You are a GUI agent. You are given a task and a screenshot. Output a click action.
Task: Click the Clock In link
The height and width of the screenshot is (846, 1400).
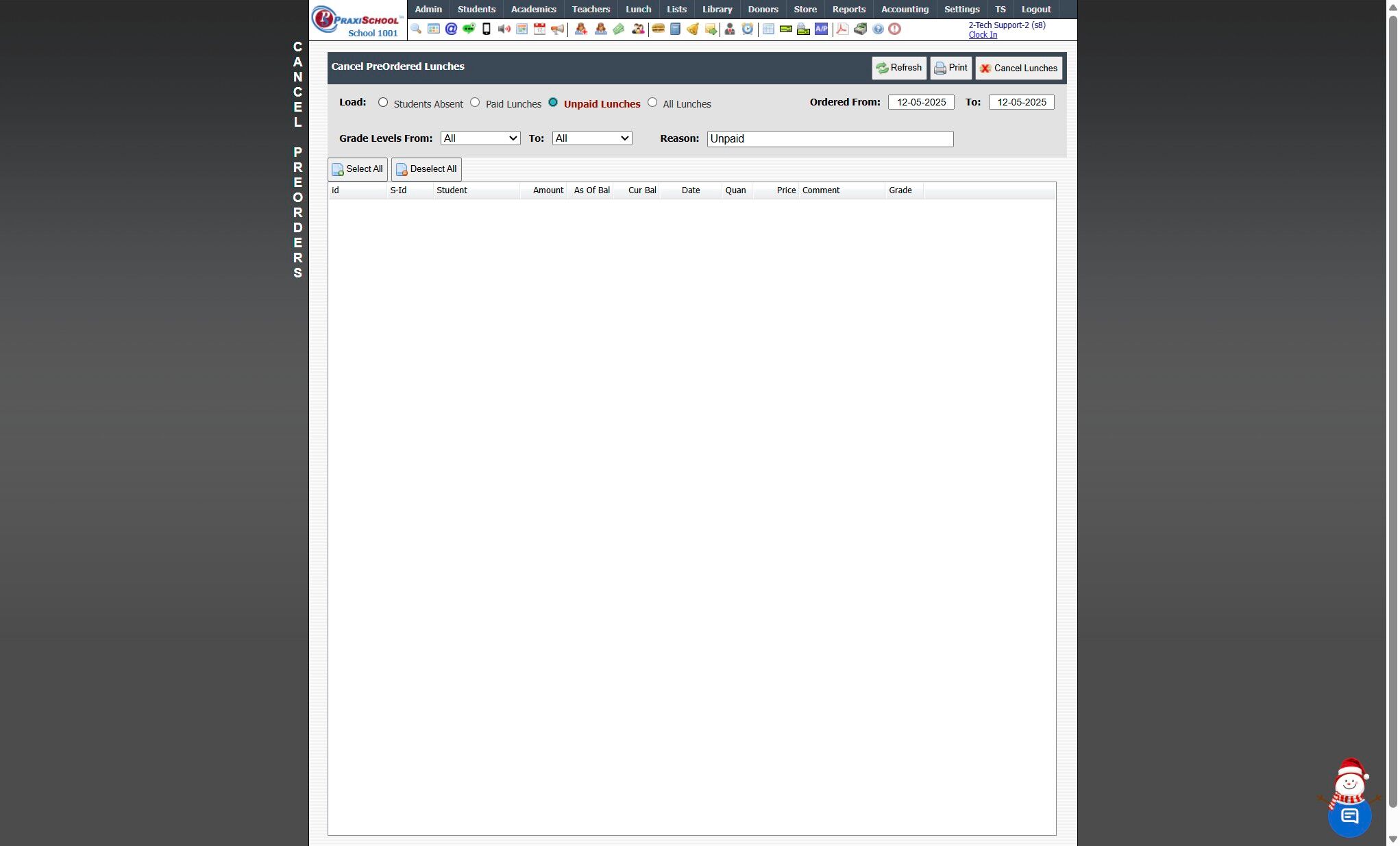click(982, 35)
